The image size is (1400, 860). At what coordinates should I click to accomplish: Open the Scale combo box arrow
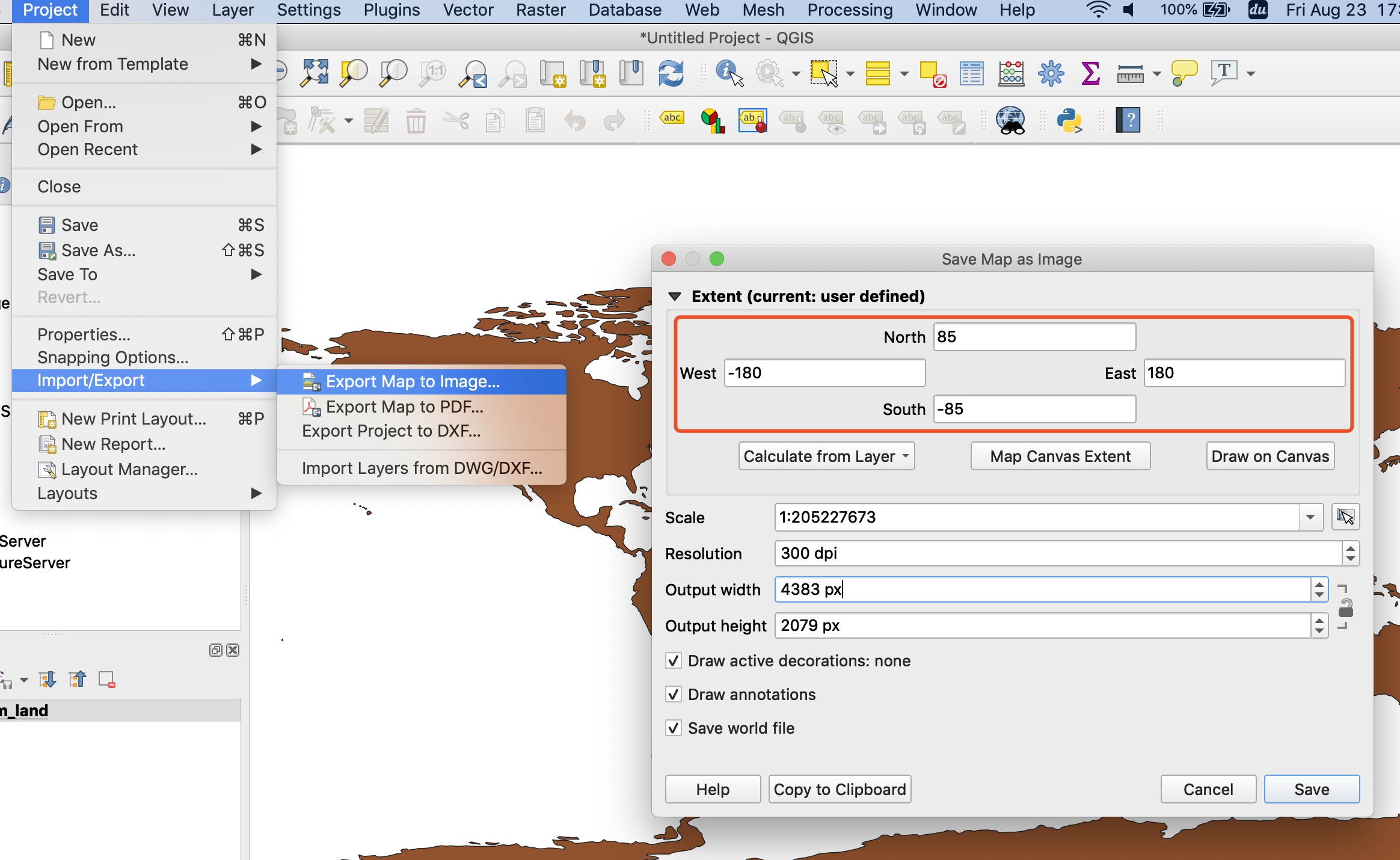point(1310,517)
